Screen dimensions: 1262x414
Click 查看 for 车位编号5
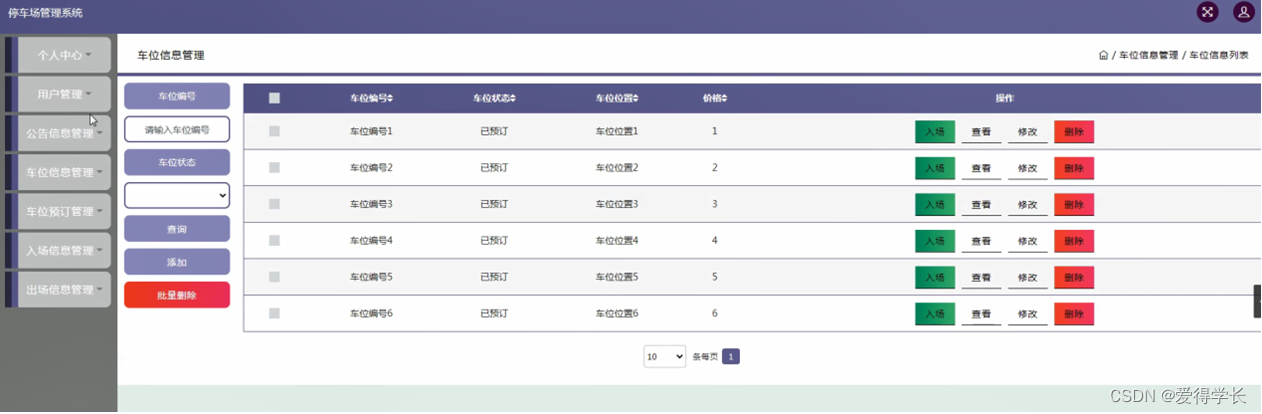coord(981,277)
